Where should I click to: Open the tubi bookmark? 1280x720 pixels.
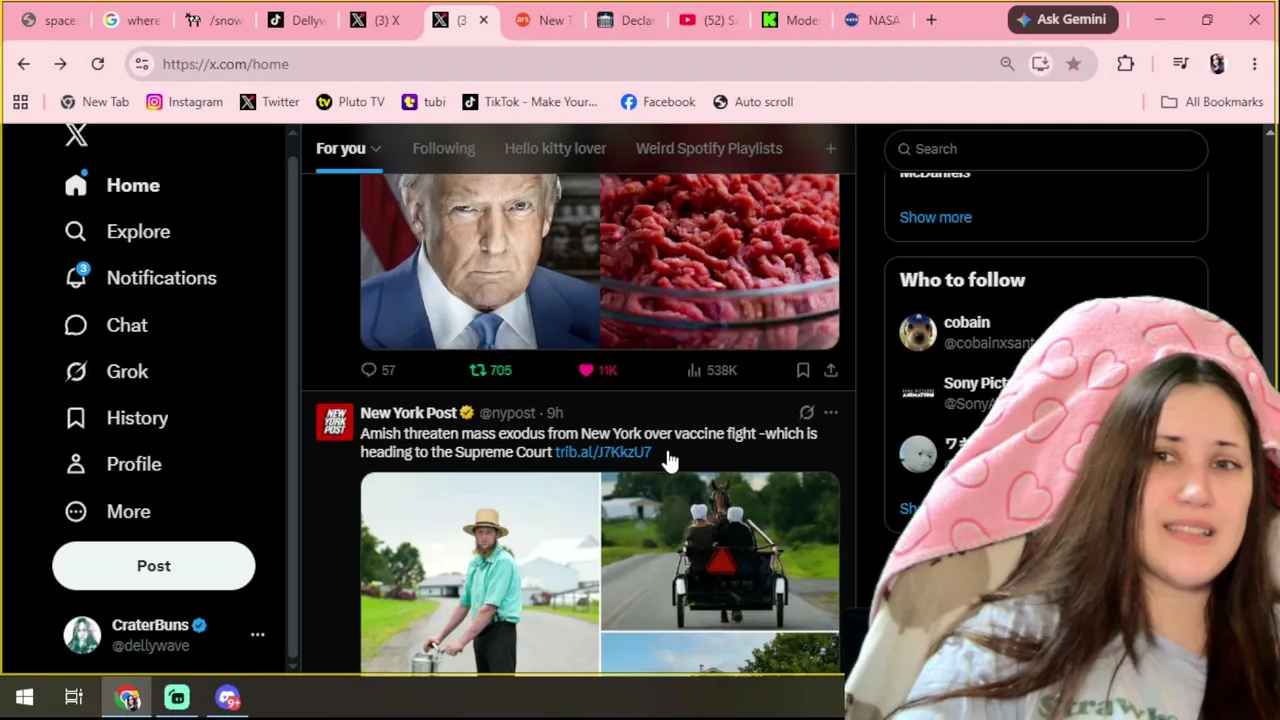click(423, 102)
